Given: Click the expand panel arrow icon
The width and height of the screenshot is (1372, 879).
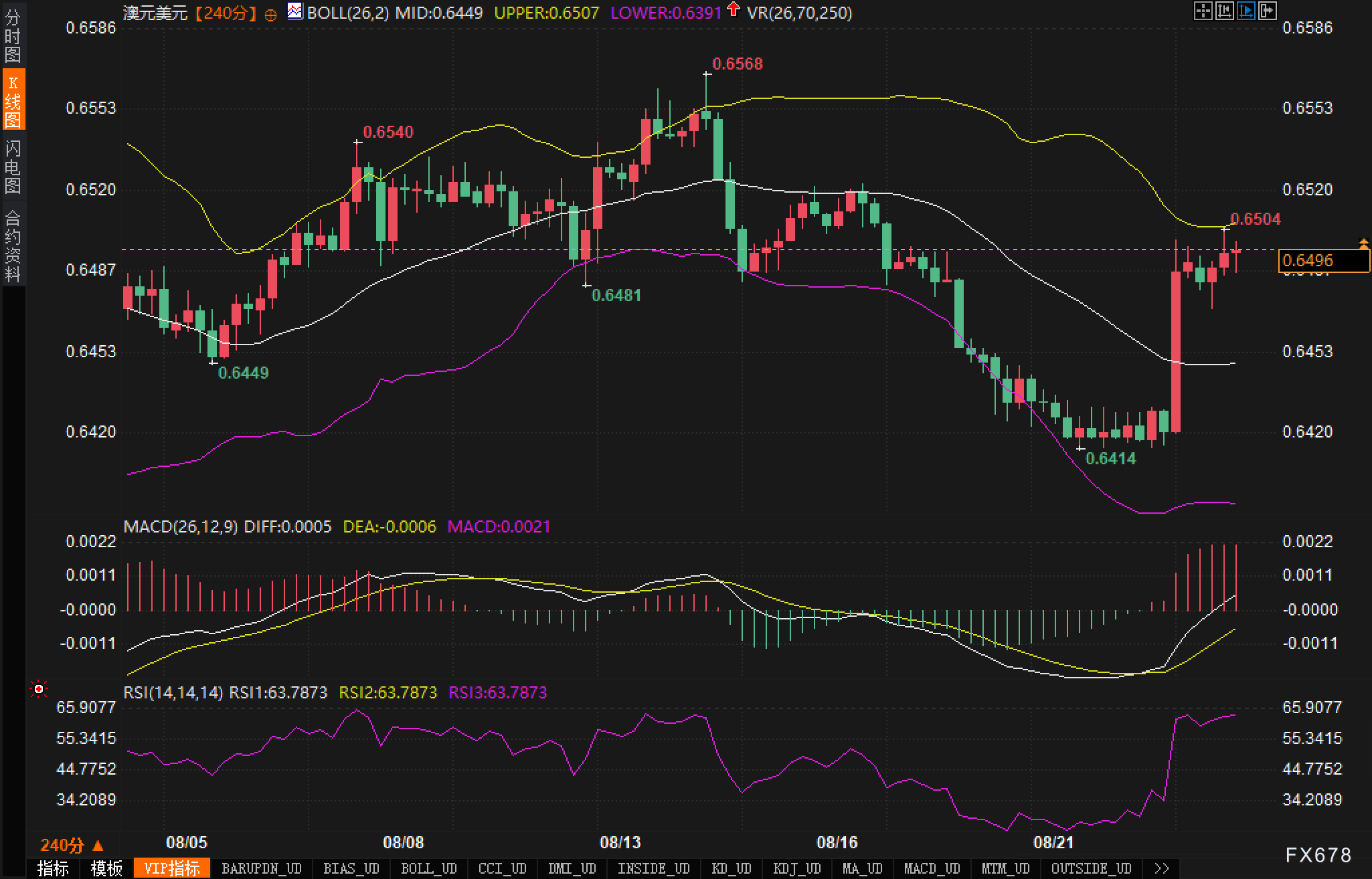Looking at the screenshot, I should (1267, 11).
